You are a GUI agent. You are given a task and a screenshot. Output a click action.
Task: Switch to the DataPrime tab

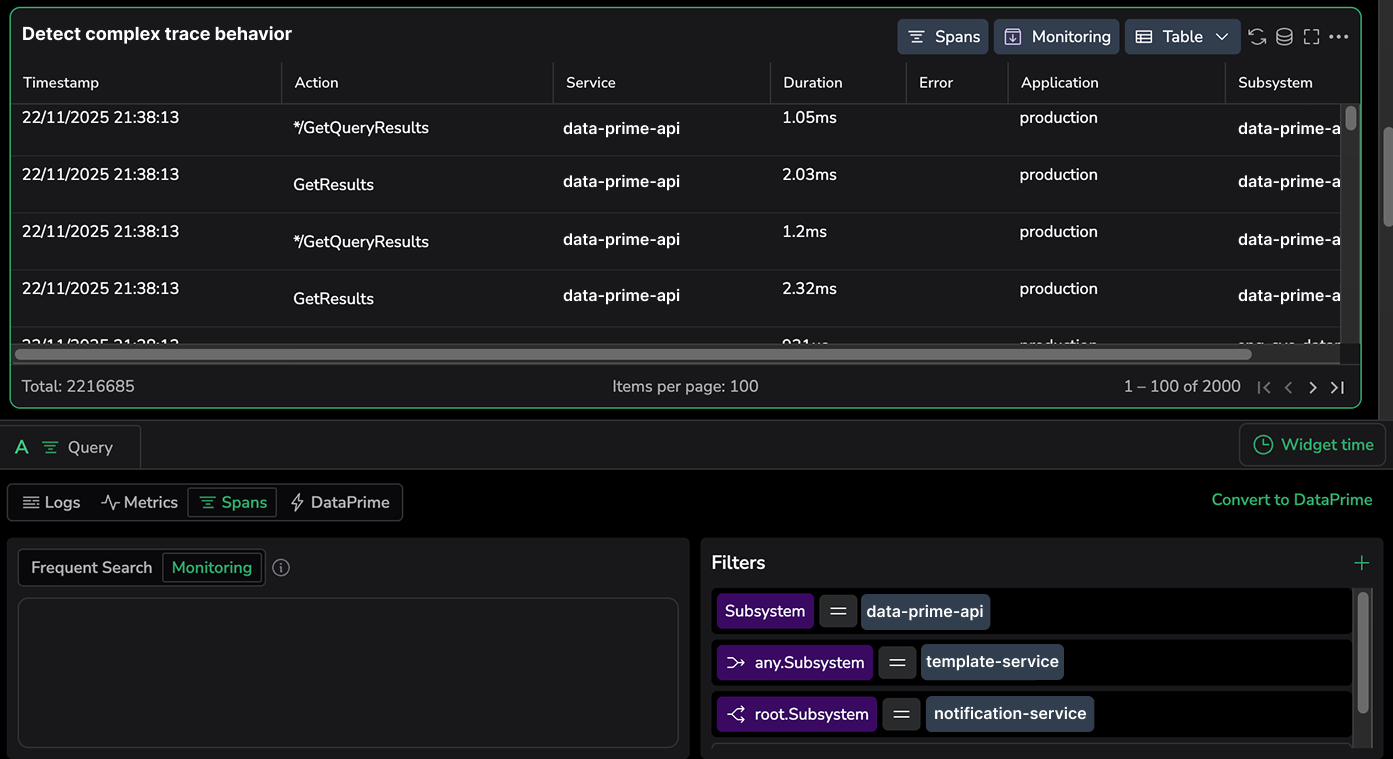tap(340, 503)
